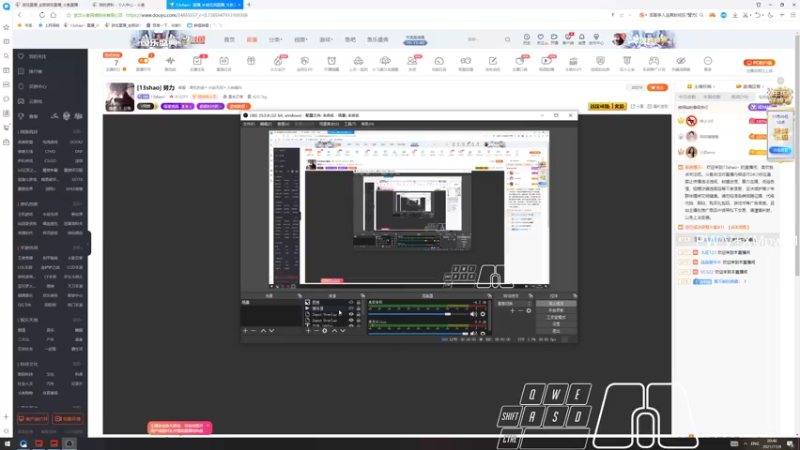The height and width of the screenshot is (450, 800).
Task: Open the heart follow-list icon in header
Action: pos(540,37)
